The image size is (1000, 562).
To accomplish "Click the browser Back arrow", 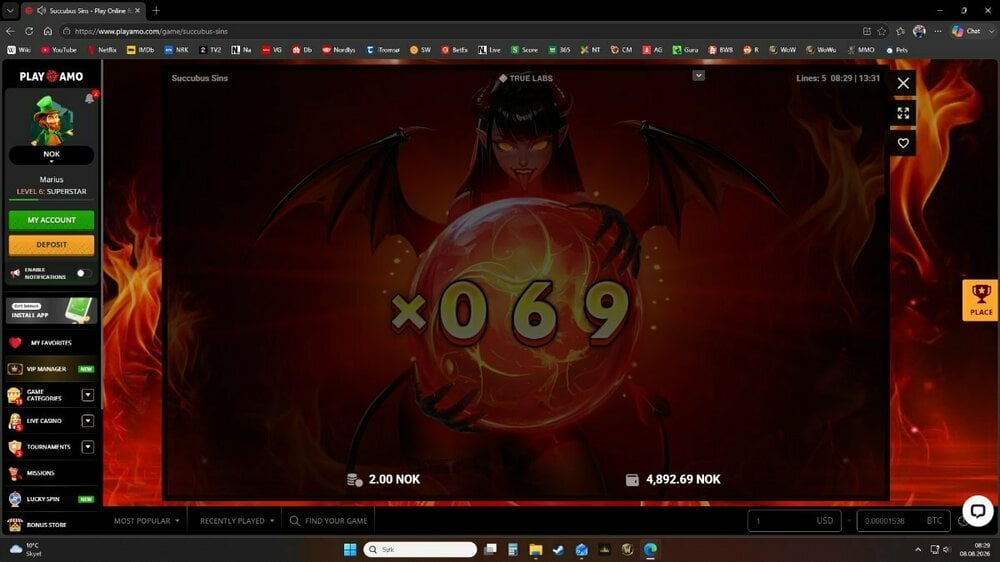I will (x=10, y=31).
